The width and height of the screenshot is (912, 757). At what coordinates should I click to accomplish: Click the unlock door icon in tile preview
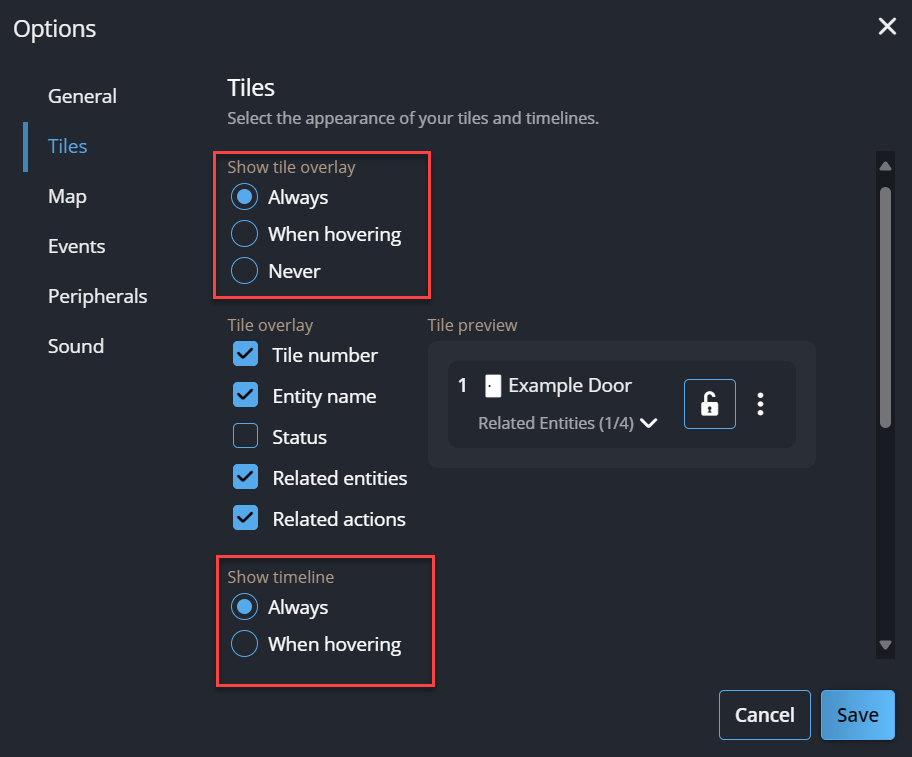(709, 404)
